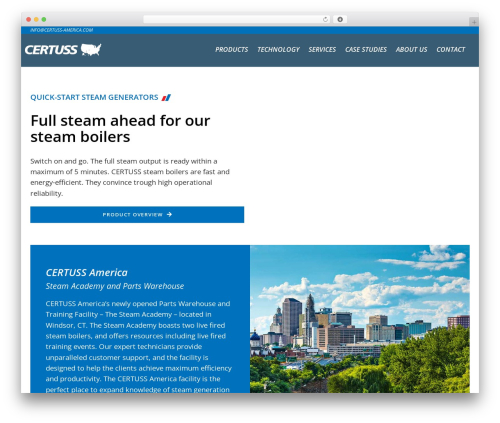Image resolution: width=500 pixels, height=423 pixels.
Task: Click the browser address bar field
Action: (x=237, y=20)
